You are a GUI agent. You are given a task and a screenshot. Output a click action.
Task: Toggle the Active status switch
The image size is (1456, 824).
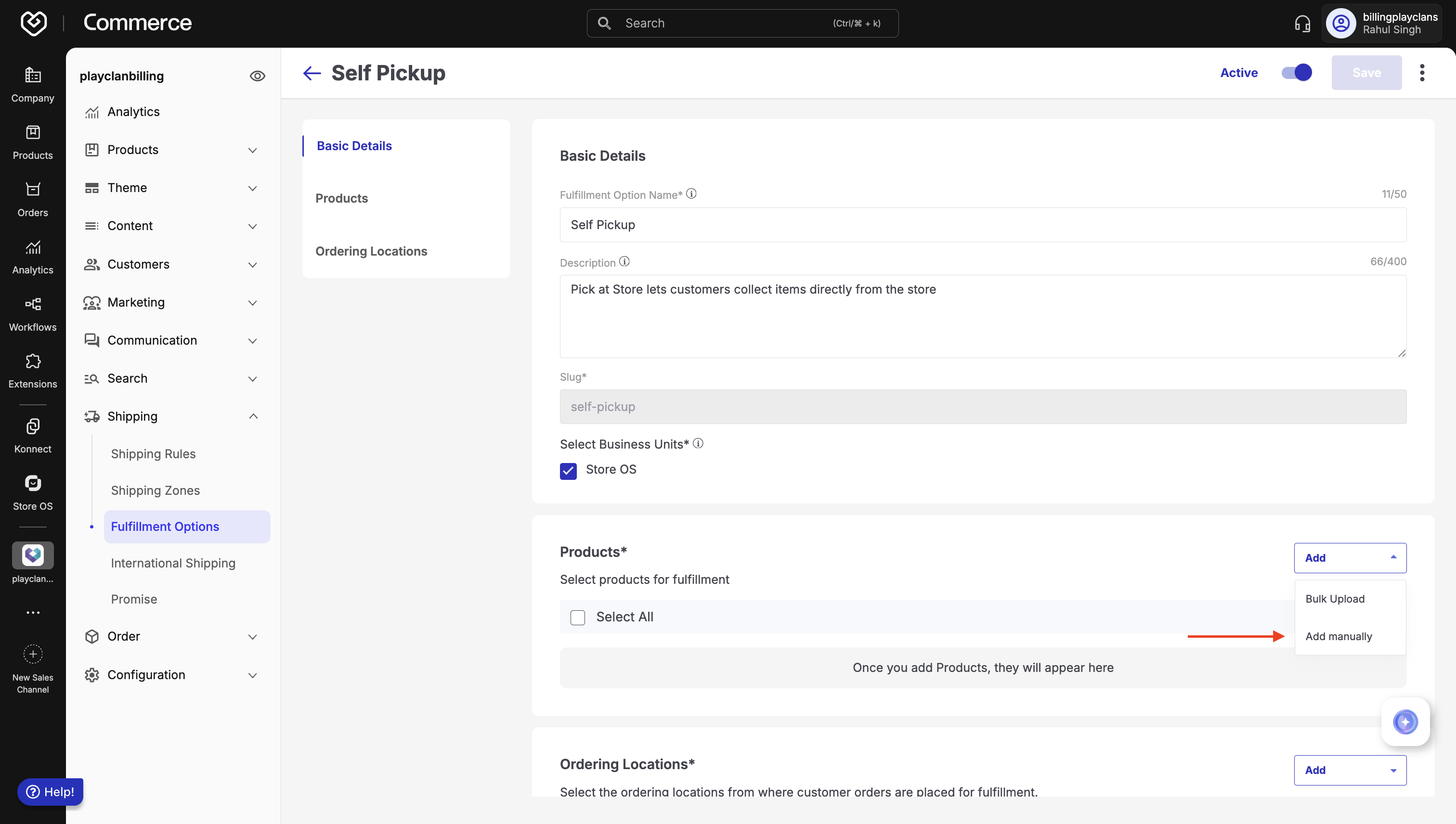pyautogui.click(x=1296, y=73)
